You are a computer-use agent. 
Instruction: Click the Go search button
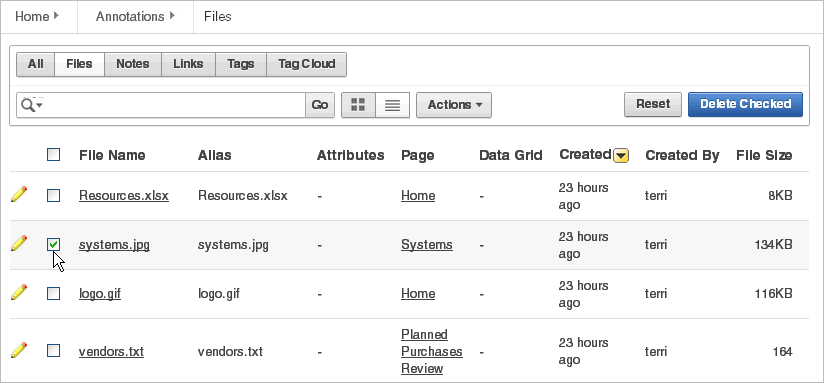tap(320, 105)
